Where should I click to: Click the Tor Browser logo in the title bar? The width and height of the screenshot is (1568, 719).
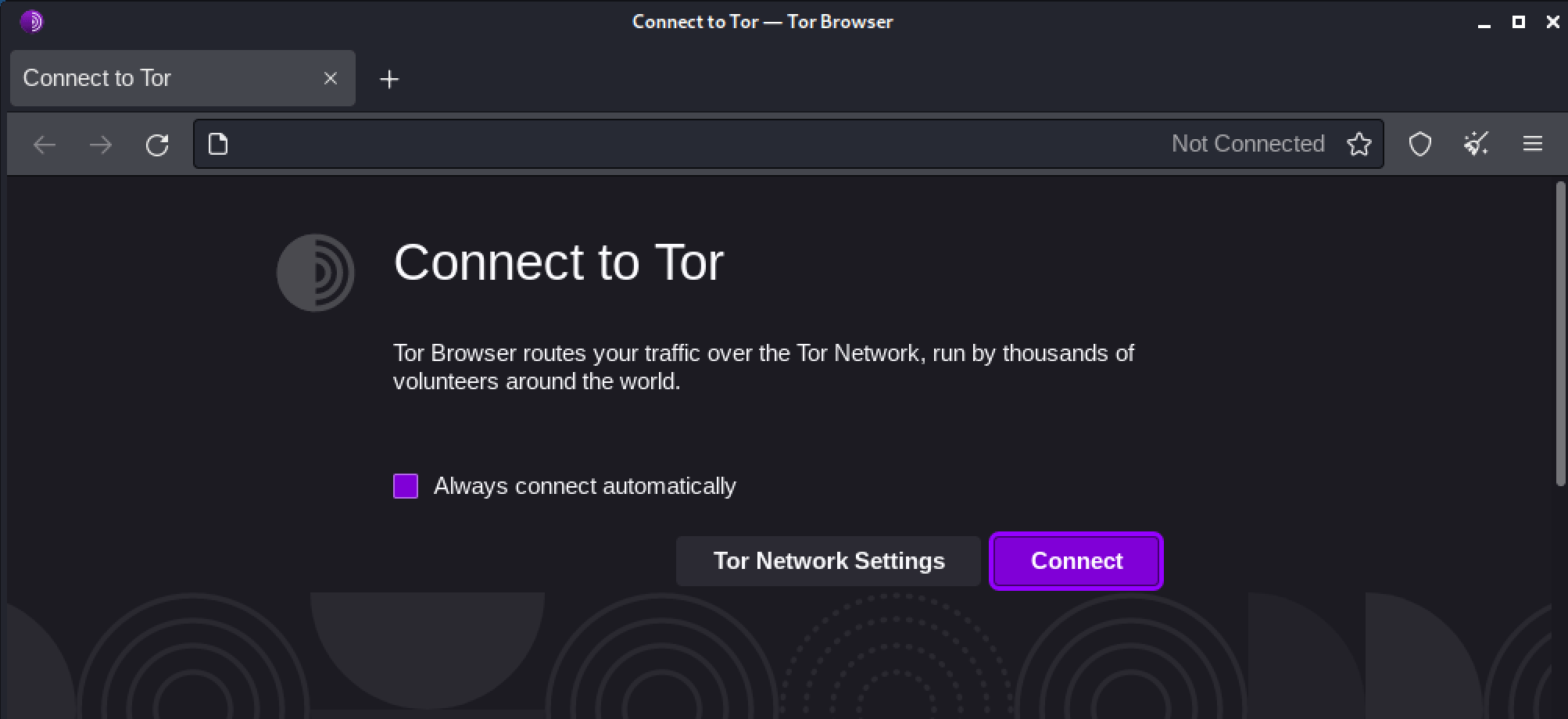tap(33, 21)
